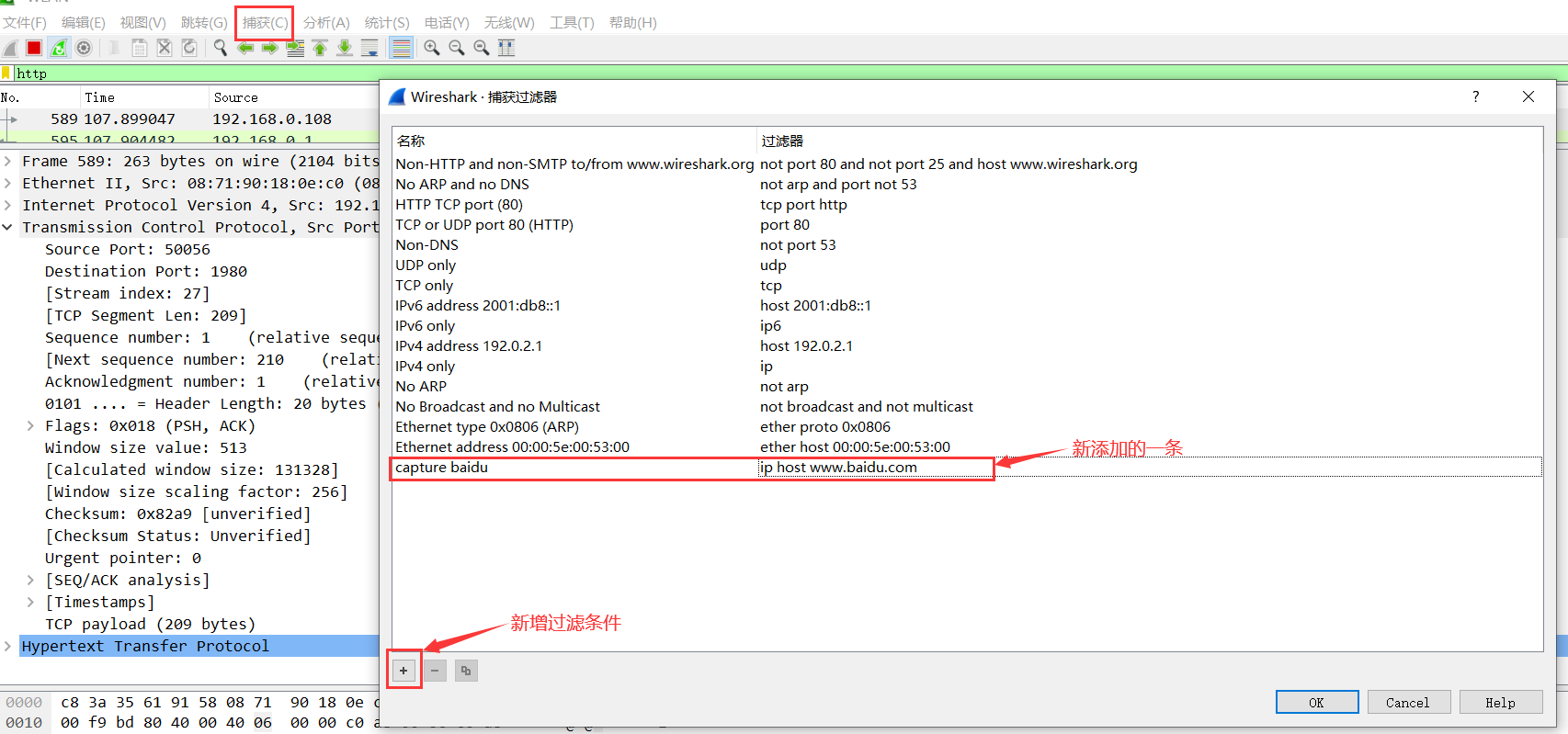Open the 捕获(C) menu
1568x734 pixels.
click(x=265, y=22)
